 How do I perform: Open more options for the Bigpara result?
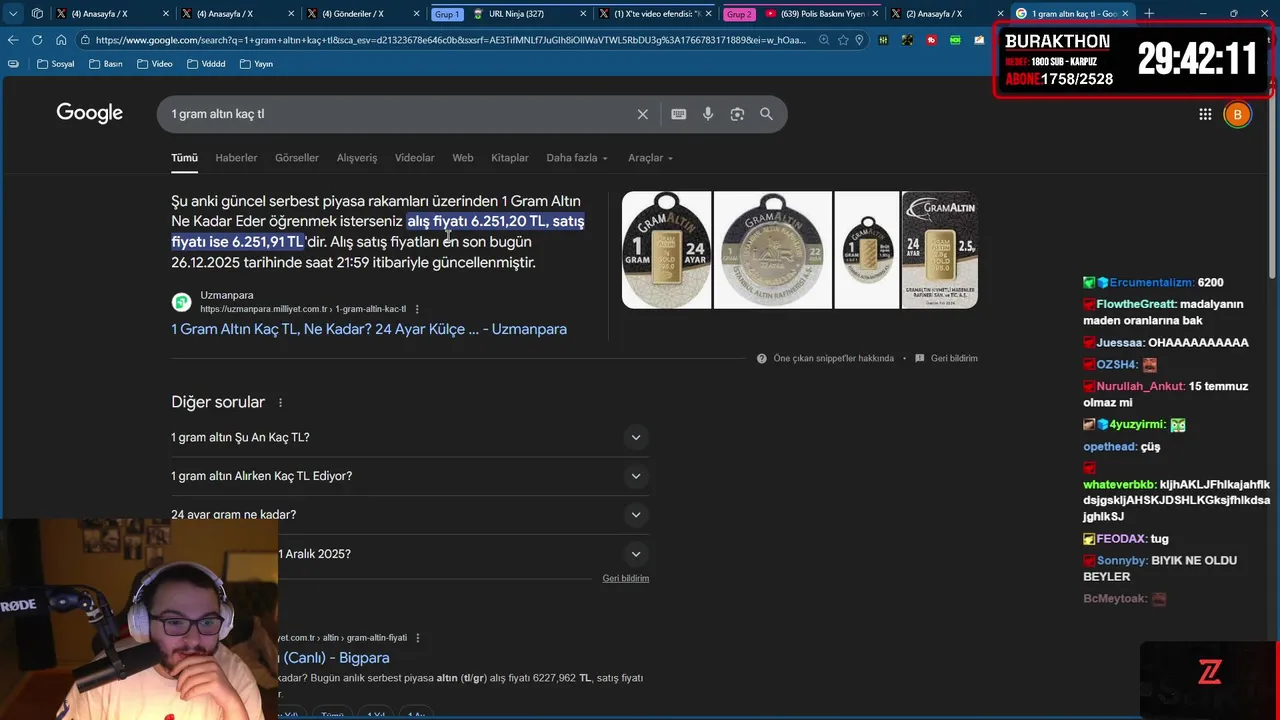[x=418, y=638]
